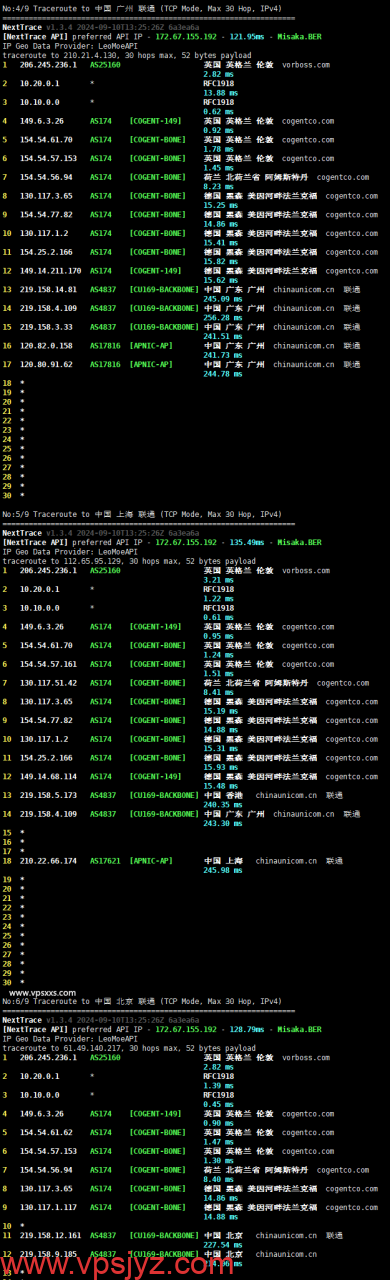This screenshot has width=390, height=1280.
Task: Select the 256.28 ms latency value
Action: pos(222,317)
